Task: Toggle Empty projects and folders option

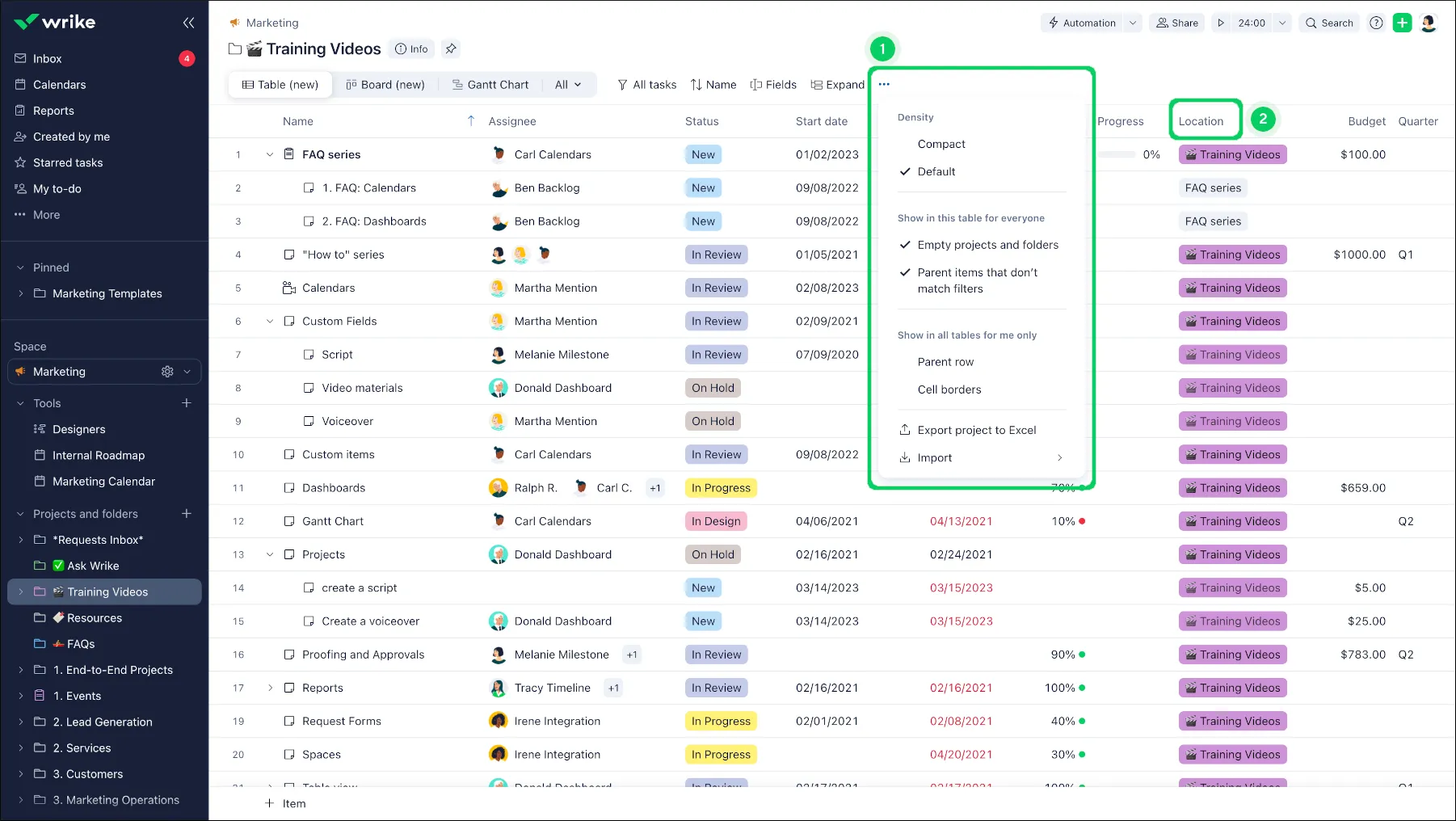Action: (987, 245)
